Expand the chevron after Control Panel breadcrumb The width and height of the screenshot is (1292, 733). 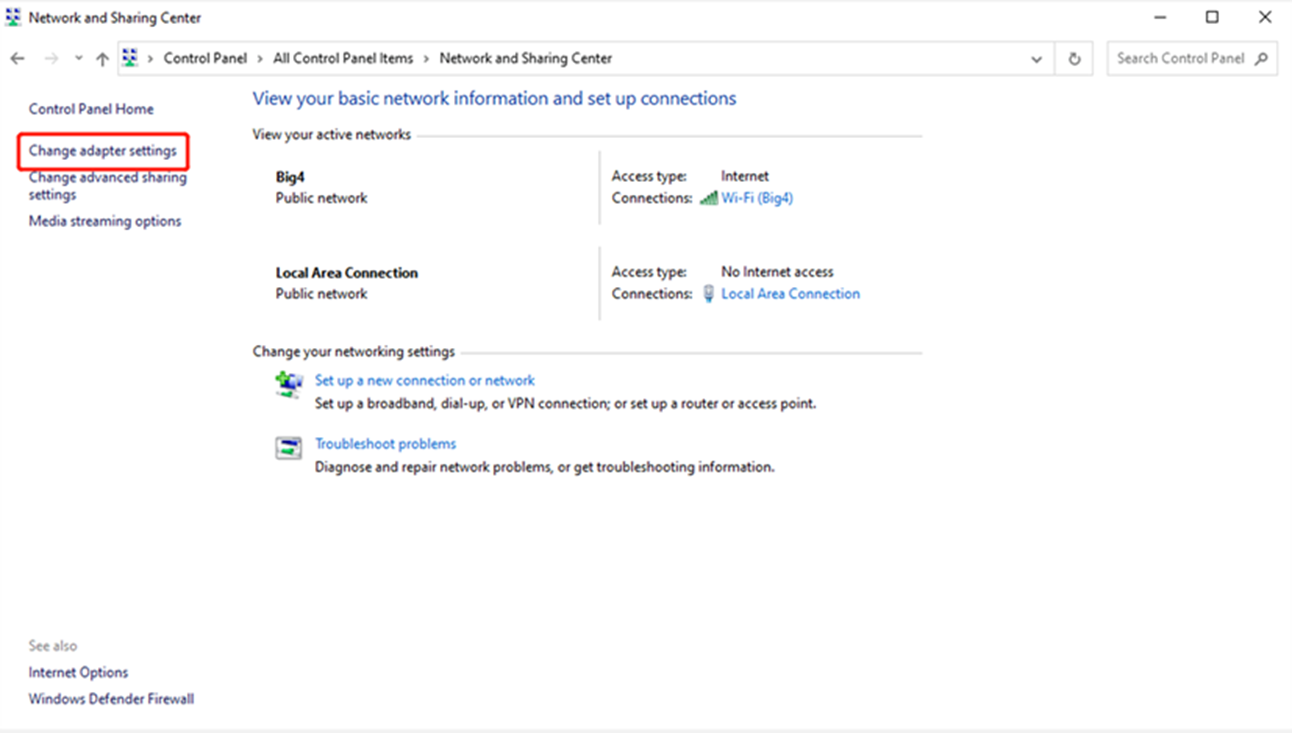[x=260, y=59]
